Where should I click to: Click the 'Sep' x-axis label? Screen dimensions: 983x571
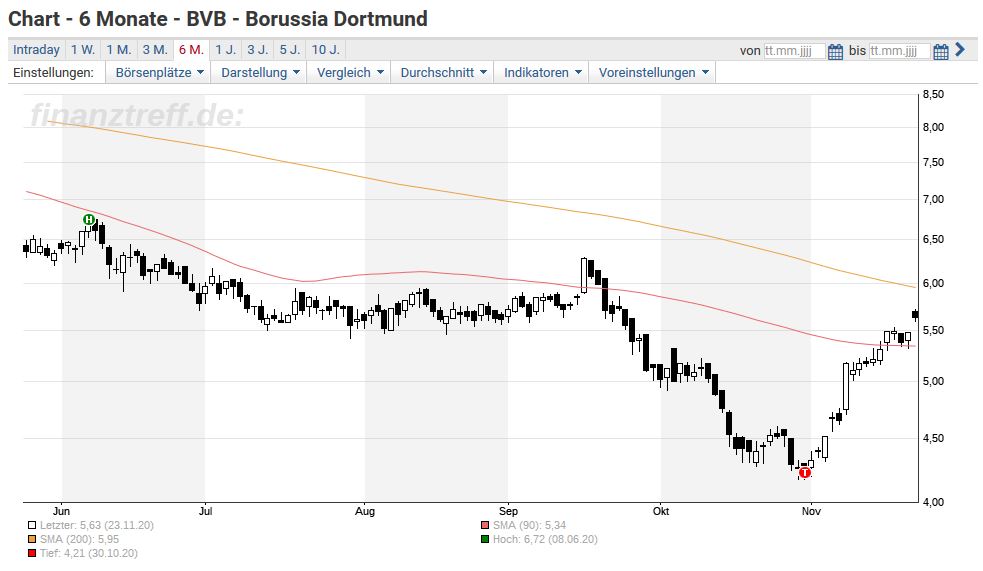[508, 511]
